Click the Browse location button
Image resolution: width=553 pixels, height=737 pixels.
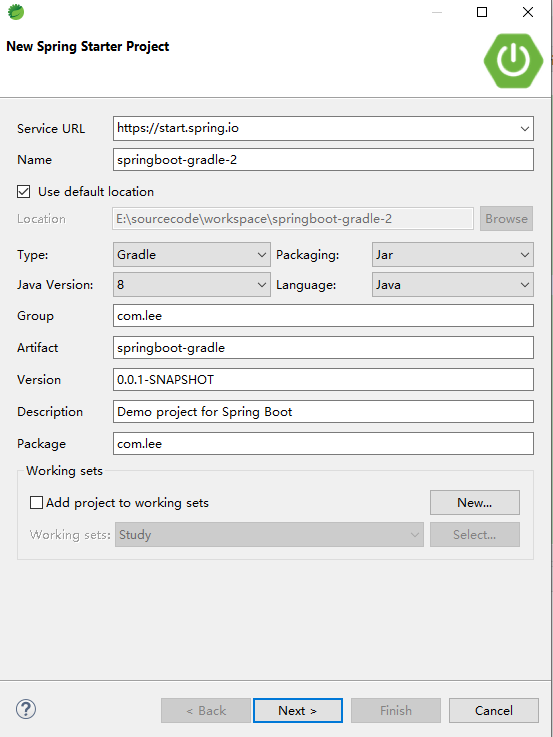point(506,219)
